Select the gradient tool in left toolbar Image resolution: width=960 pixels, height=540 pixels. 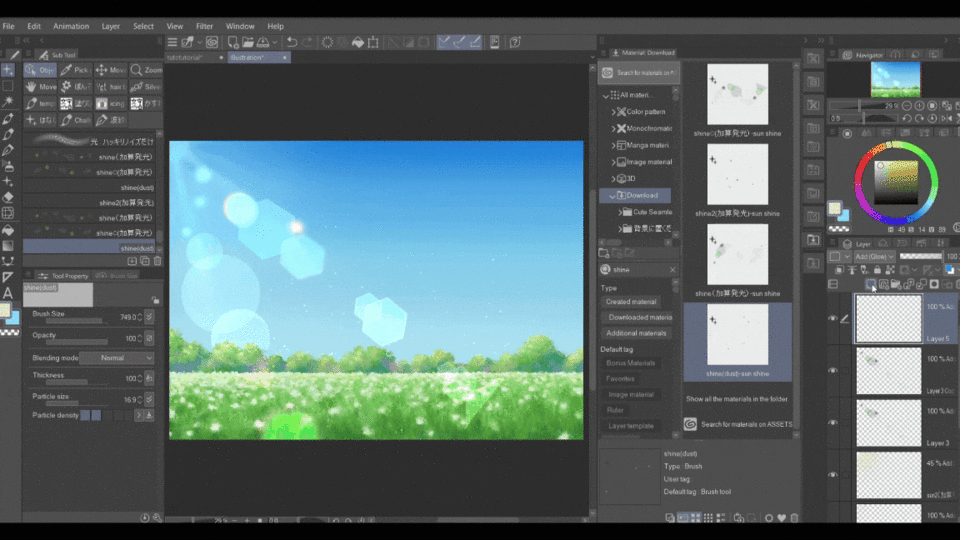[x=8, y=246]
